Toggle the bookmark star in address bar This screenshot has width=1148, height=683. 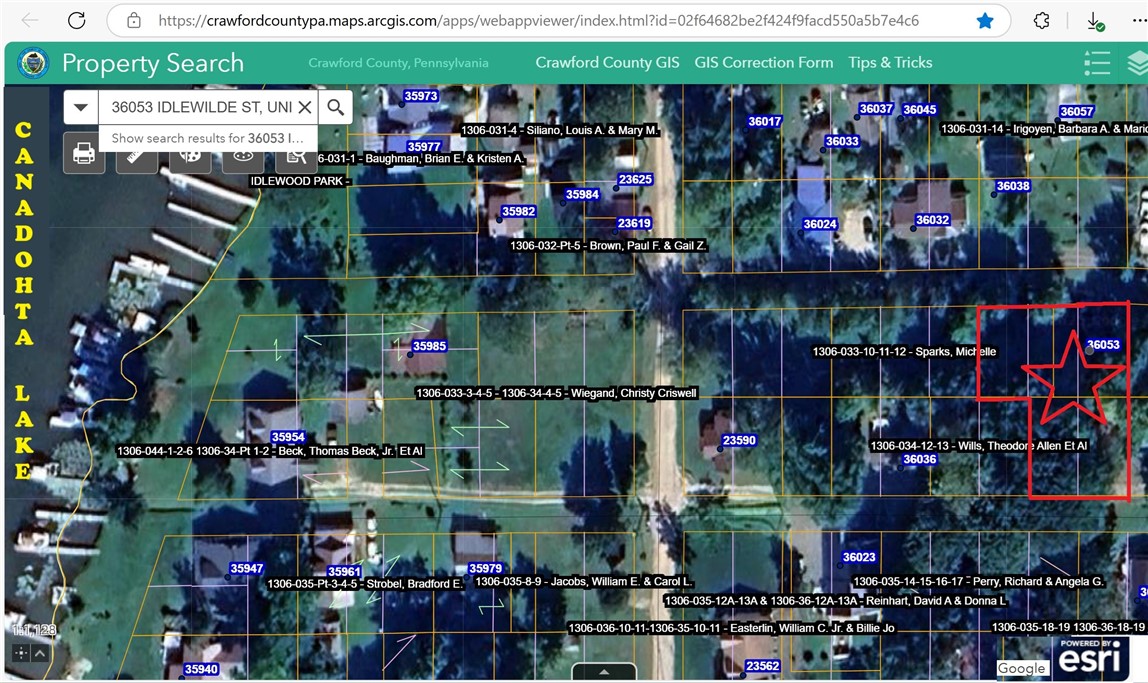click(985, 20)
